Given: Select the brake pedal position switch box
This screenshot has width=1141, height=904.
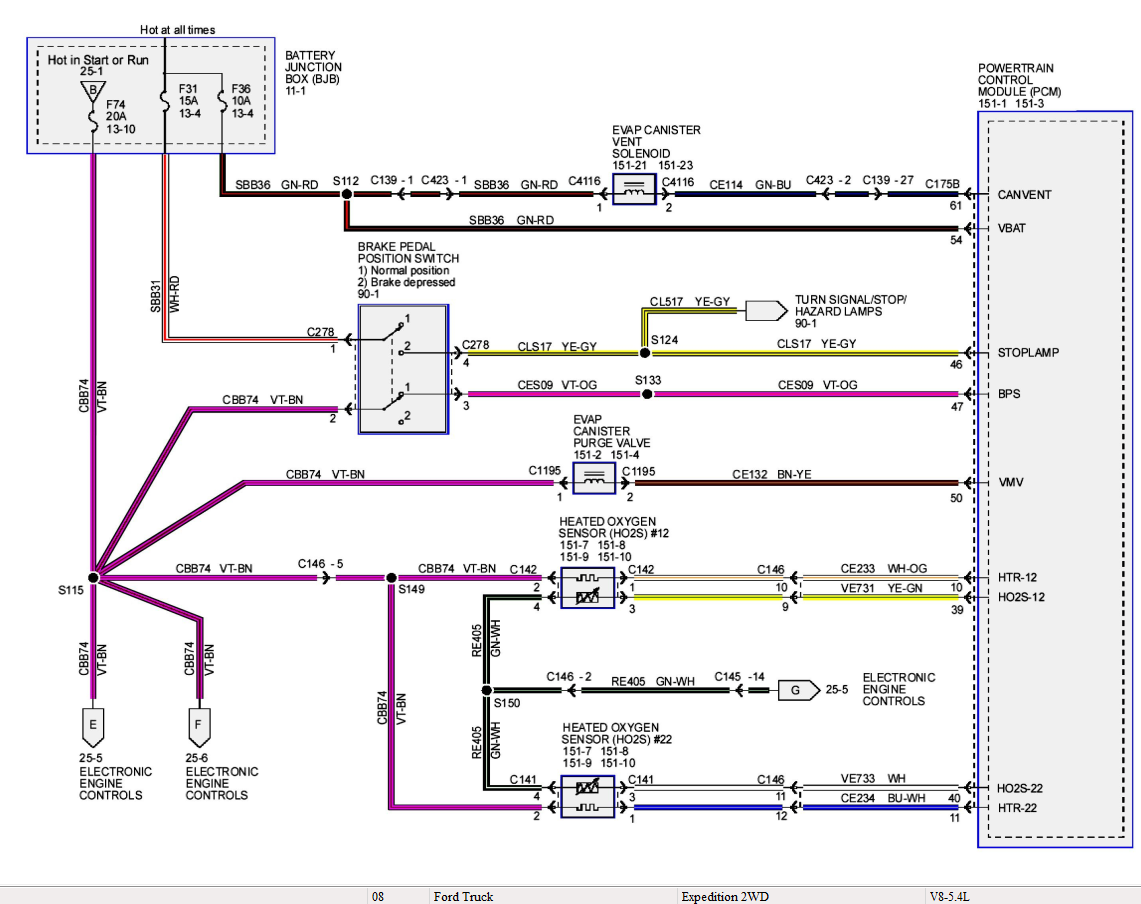Looking at the screenshot, I should tap(403, 370).
